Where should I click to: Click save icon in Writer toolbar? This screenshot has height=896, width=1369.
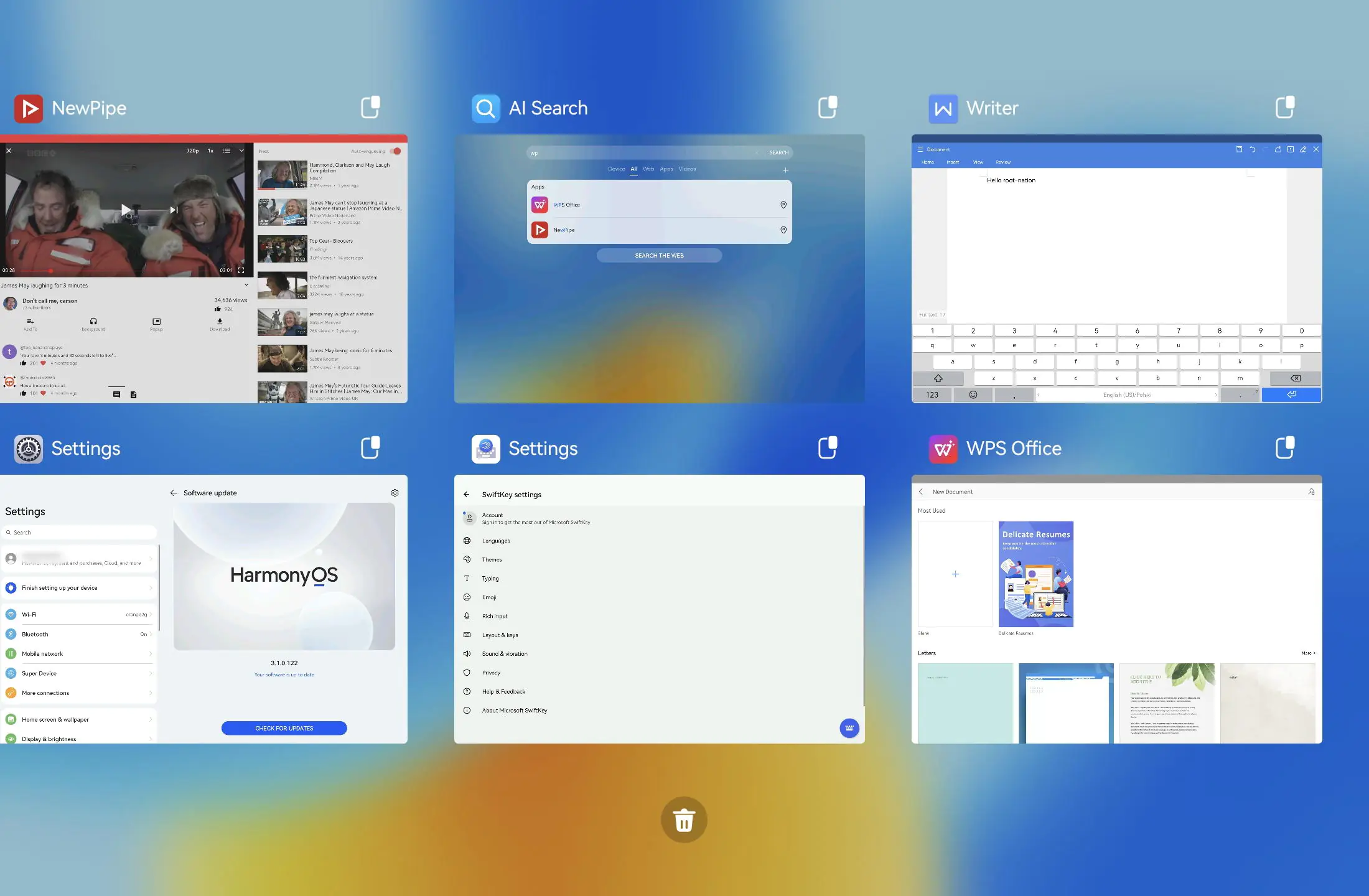pos(1239,149)
